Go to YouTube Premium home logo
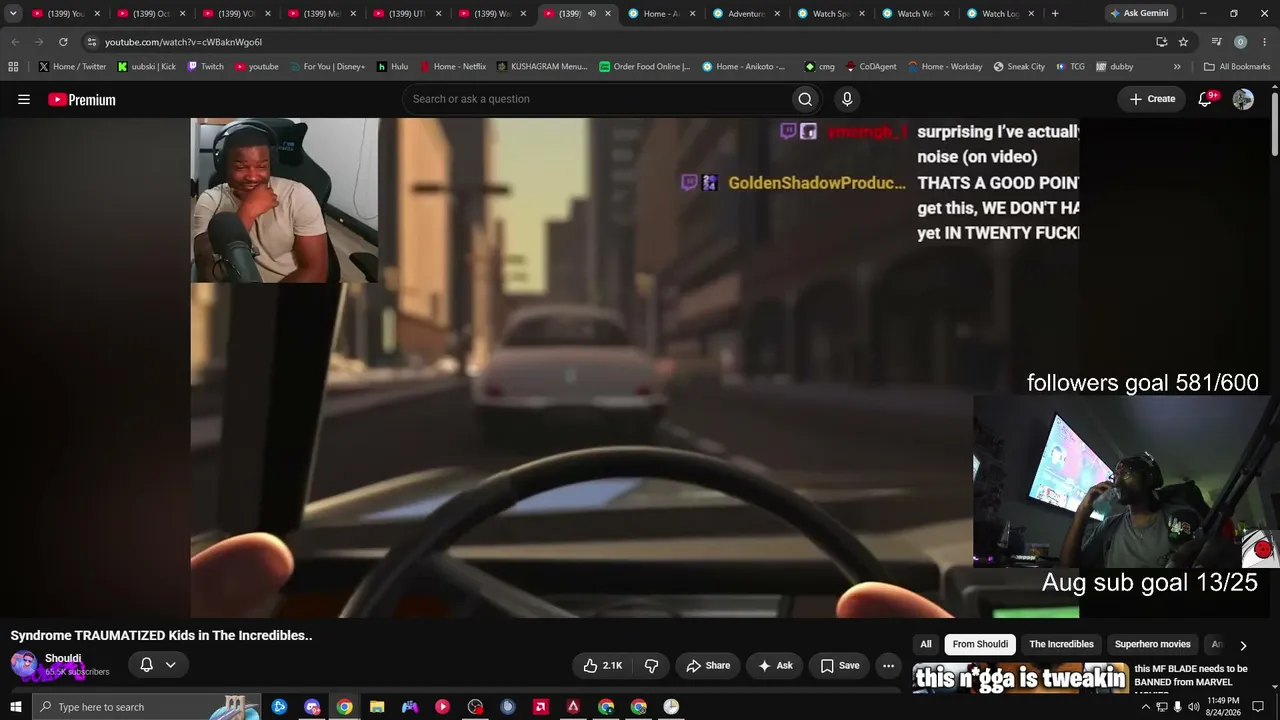This screenshot has width=1280, height=720. point(82,99)
